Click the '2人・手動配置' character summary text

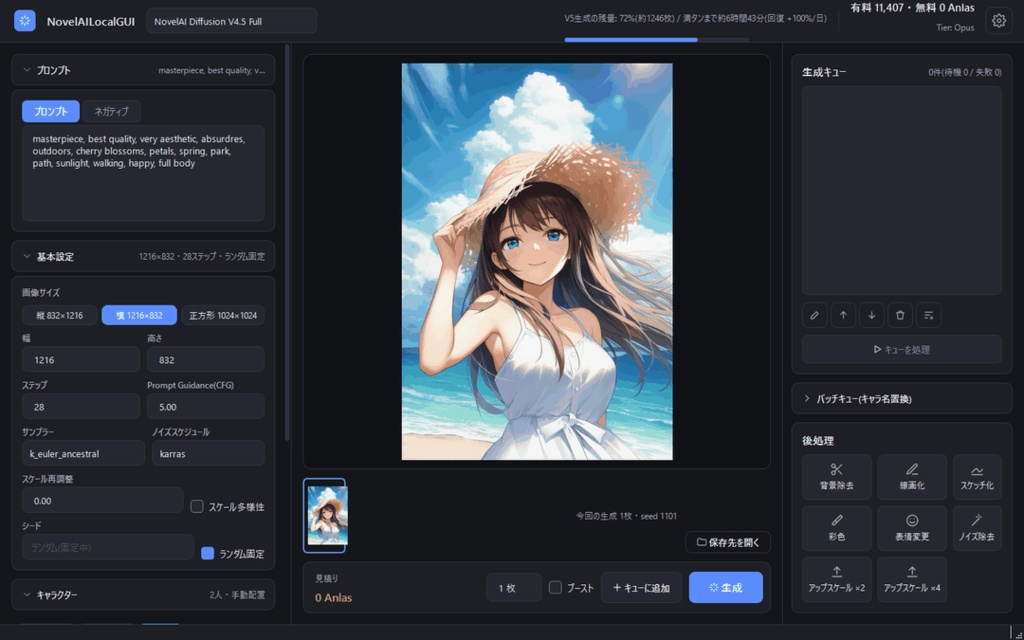coord(237,595)
